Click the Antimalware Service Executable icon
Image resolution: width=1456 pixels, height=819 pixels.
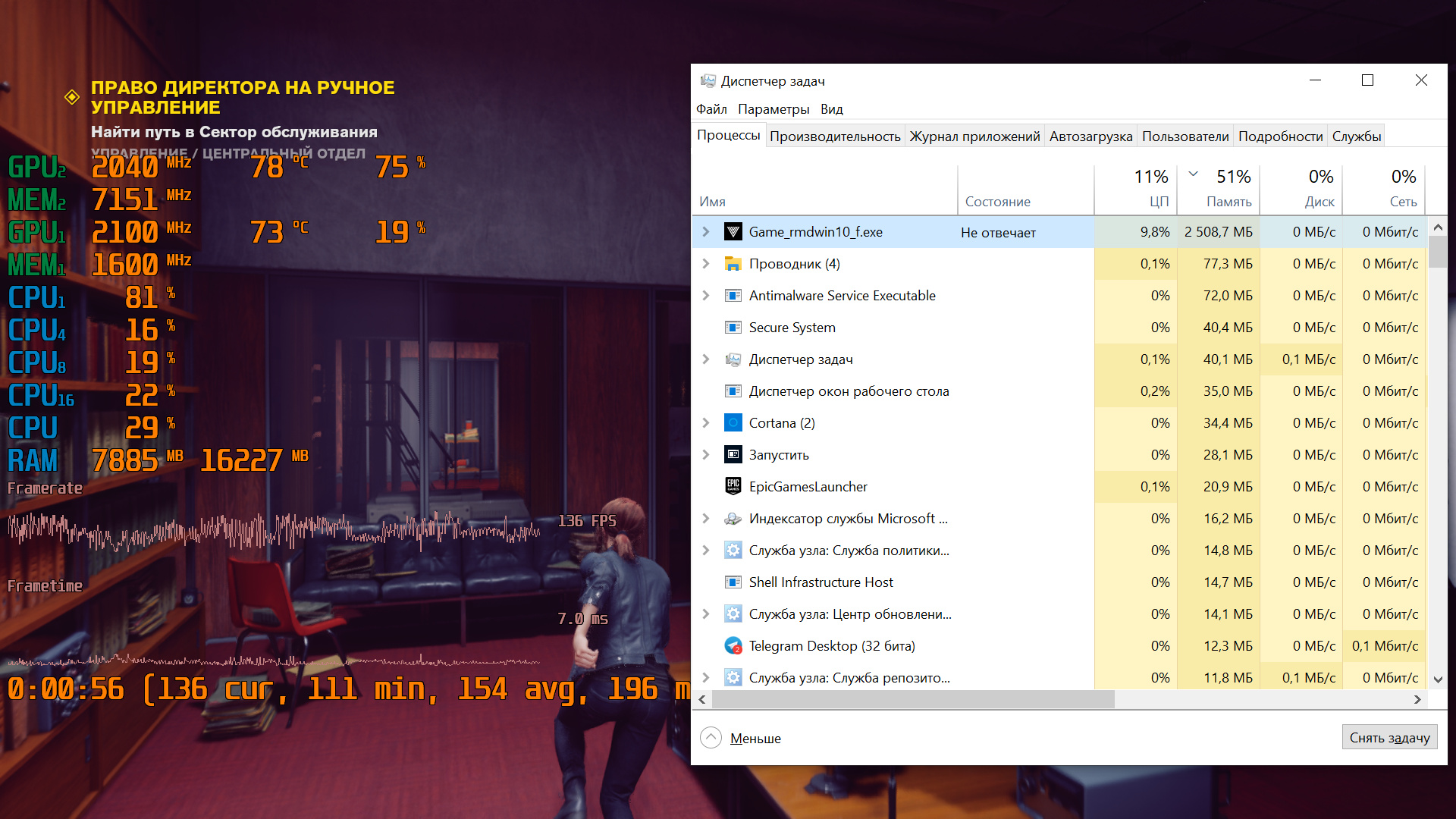pos(733,296)
